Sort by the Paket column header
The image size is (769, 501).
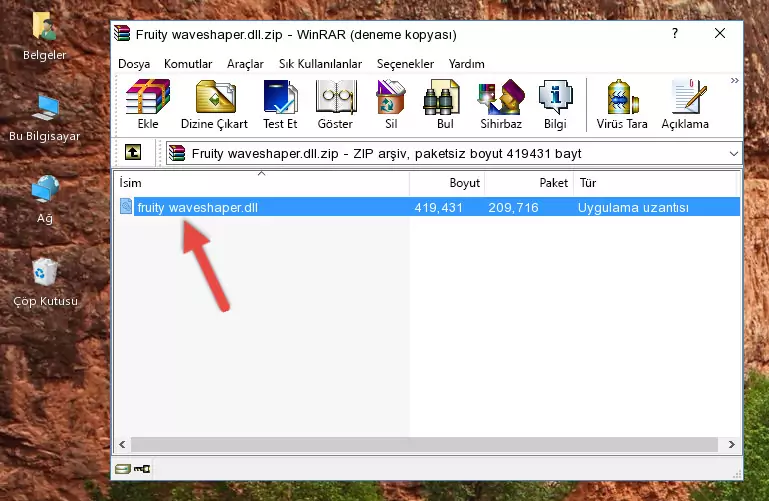point(529,182)
